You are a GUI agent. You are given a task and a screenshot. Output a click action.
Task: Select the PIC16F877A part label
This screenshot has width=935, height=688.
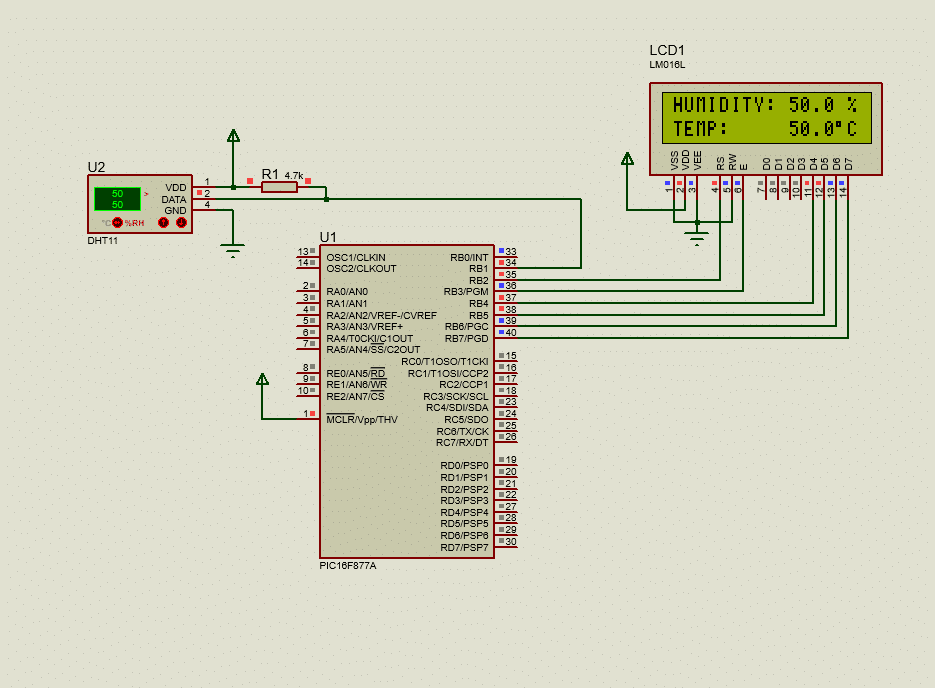click(x=348, y=566)
